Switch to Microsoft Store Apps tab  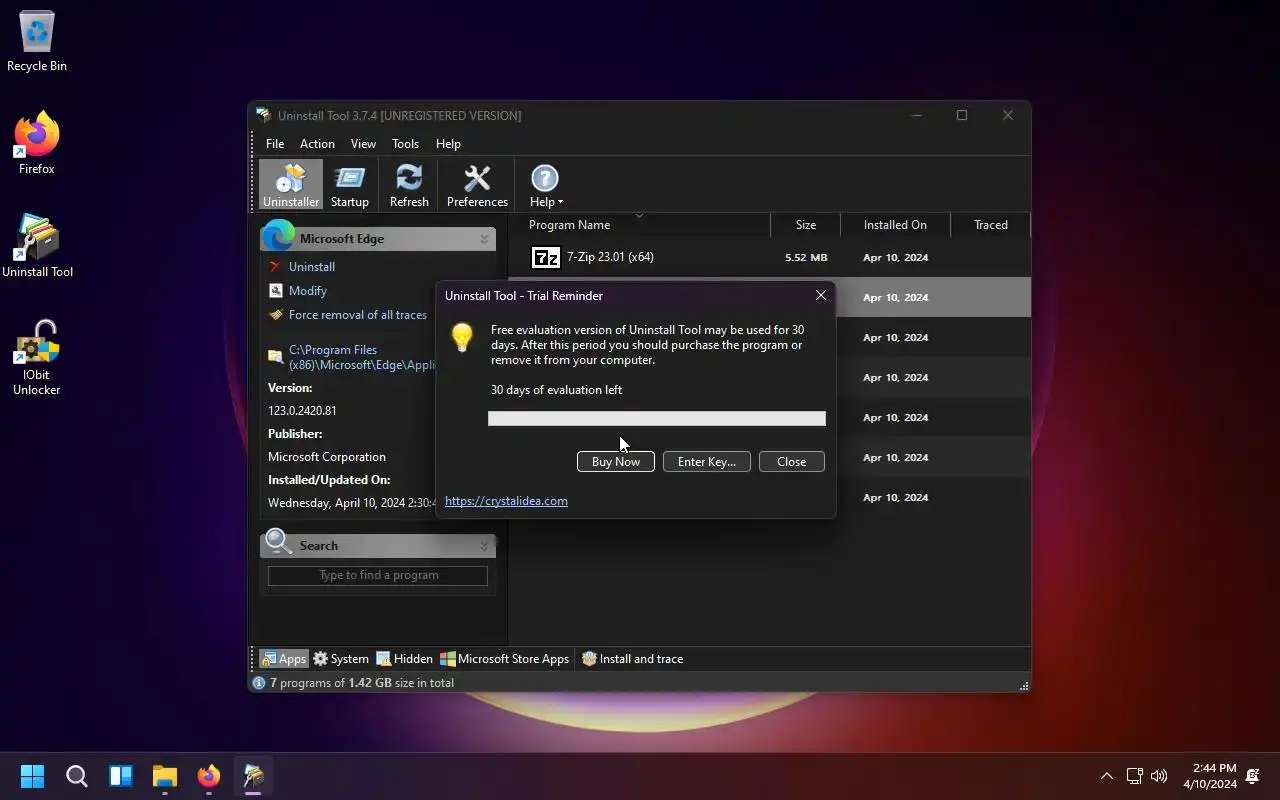[x=505, y=659]
